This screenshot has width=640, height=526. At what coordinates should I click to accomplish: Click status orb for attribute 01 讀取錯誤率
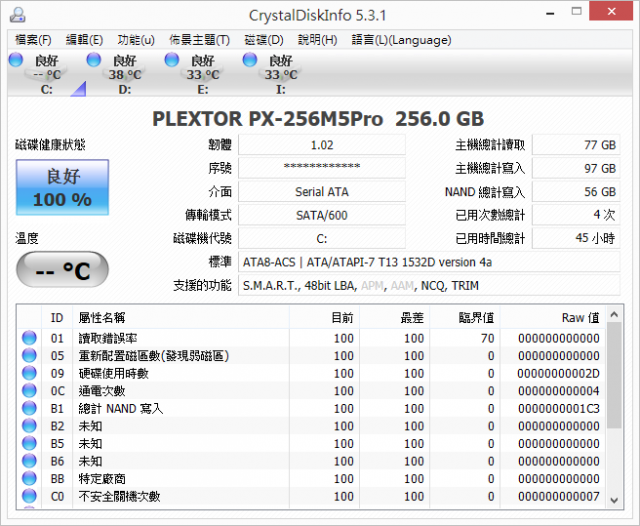[29, 338]
